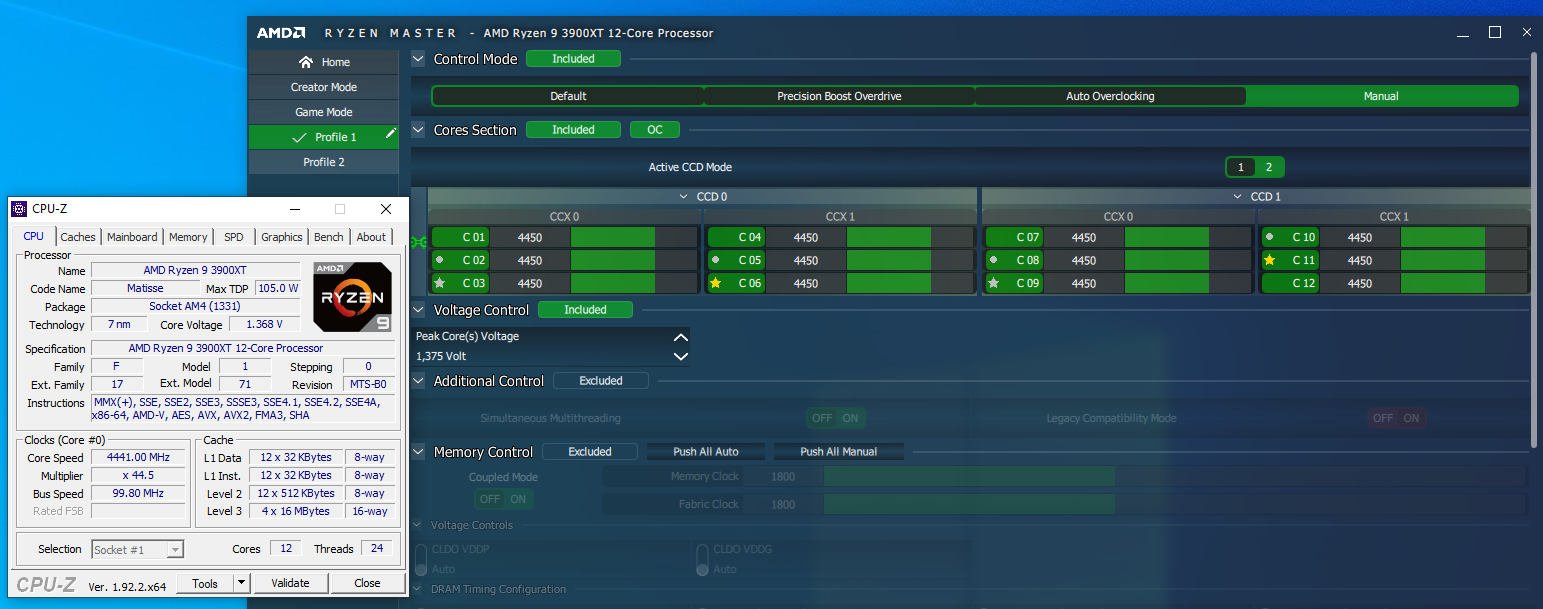Image resolution: width=1543 pixels, height=609 pixels.
Task: Select Precision Boost Overdrive mode
Action: pos(839,96)
